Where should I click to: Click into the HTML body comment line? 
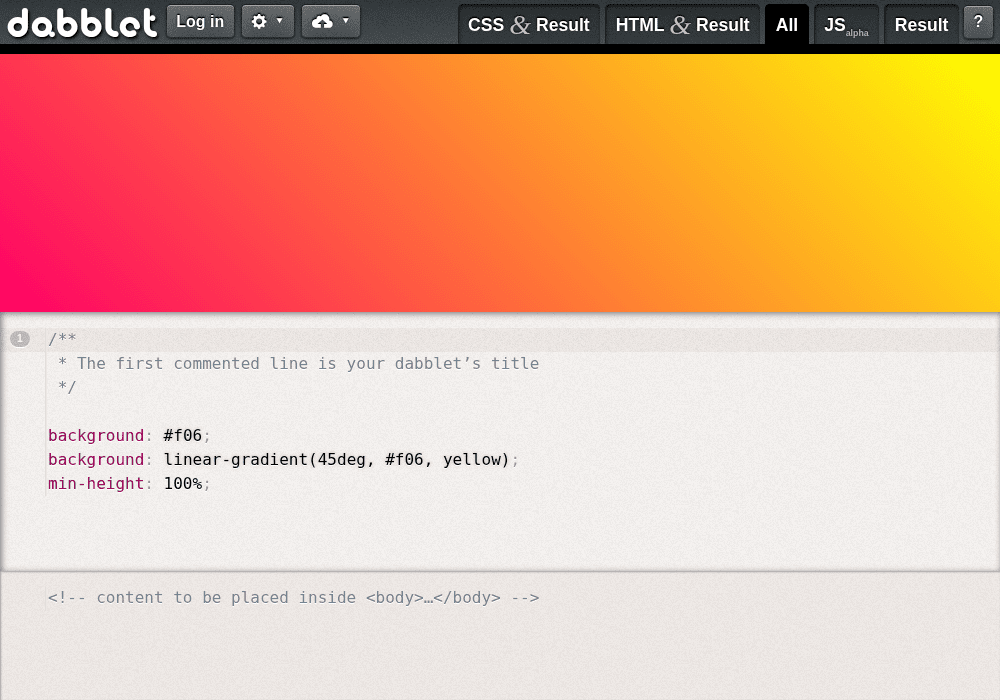click(293, 598)
